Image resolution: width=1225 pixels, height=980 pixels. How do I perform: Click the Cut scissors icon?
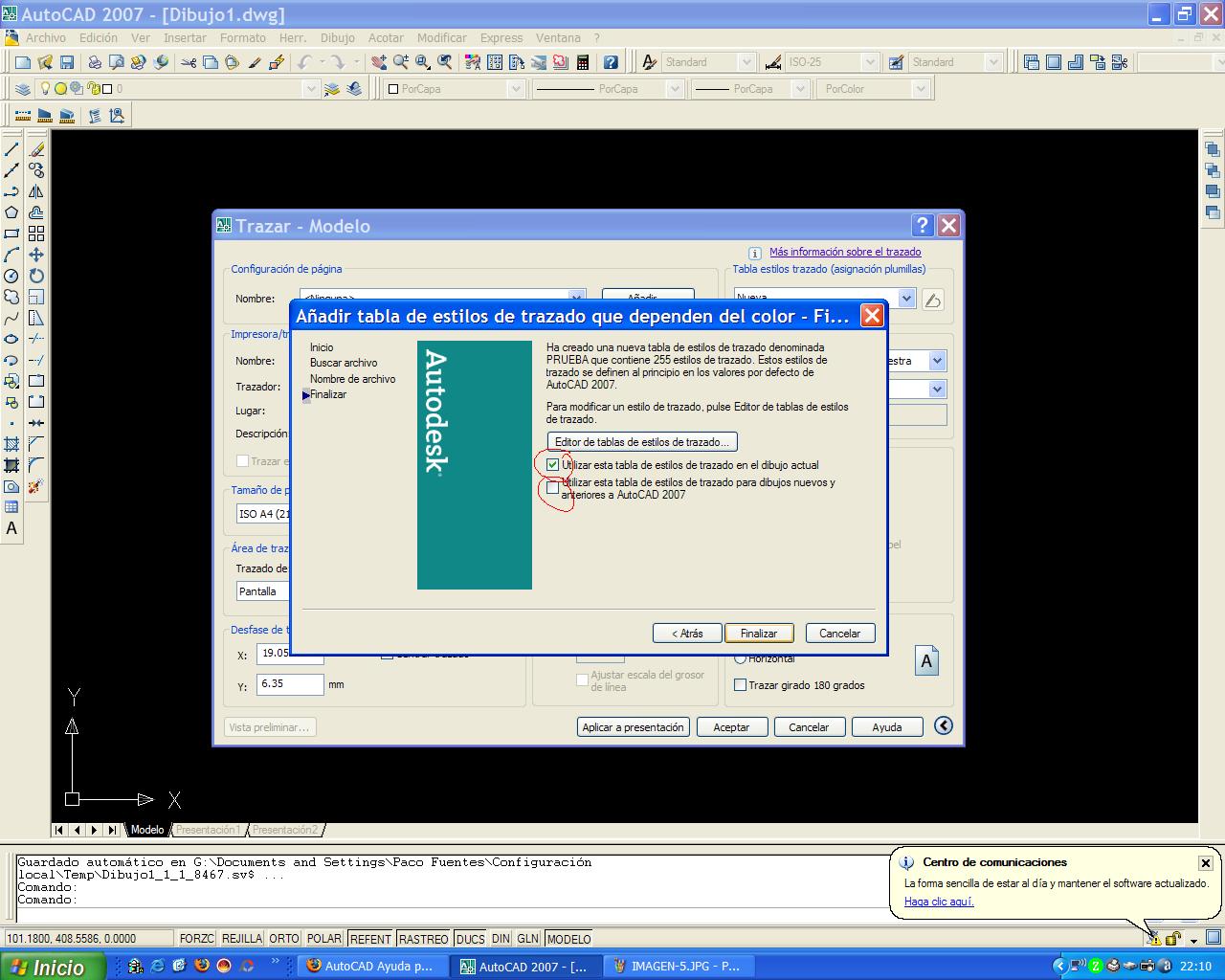(x=188, y=62)
